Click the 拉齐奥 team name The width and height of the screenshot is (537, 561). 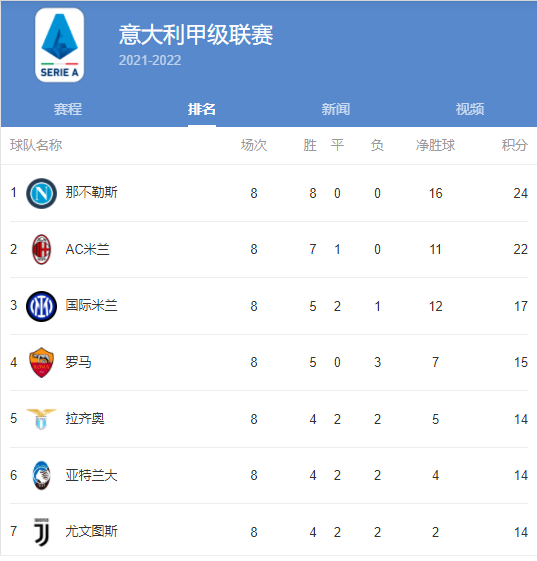[x=85, y=418]
